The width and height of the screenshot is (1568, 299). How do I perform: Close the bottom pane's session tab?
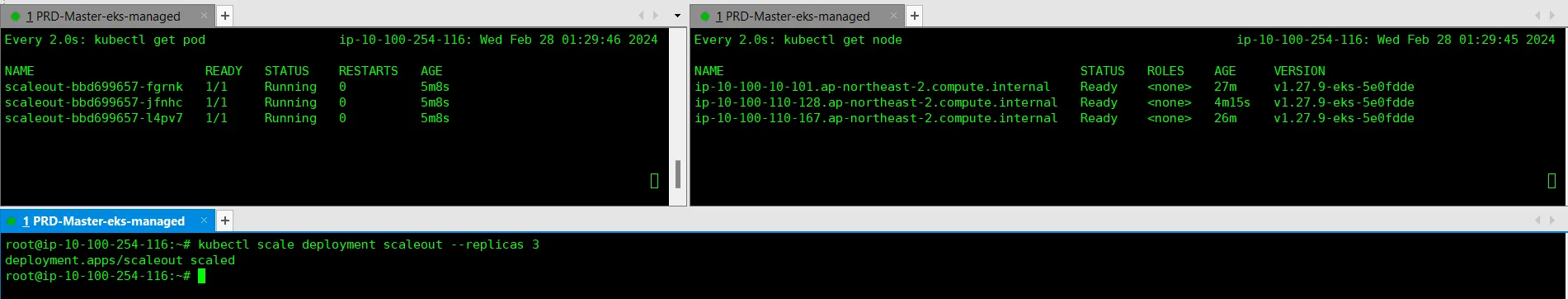[204, 221]
